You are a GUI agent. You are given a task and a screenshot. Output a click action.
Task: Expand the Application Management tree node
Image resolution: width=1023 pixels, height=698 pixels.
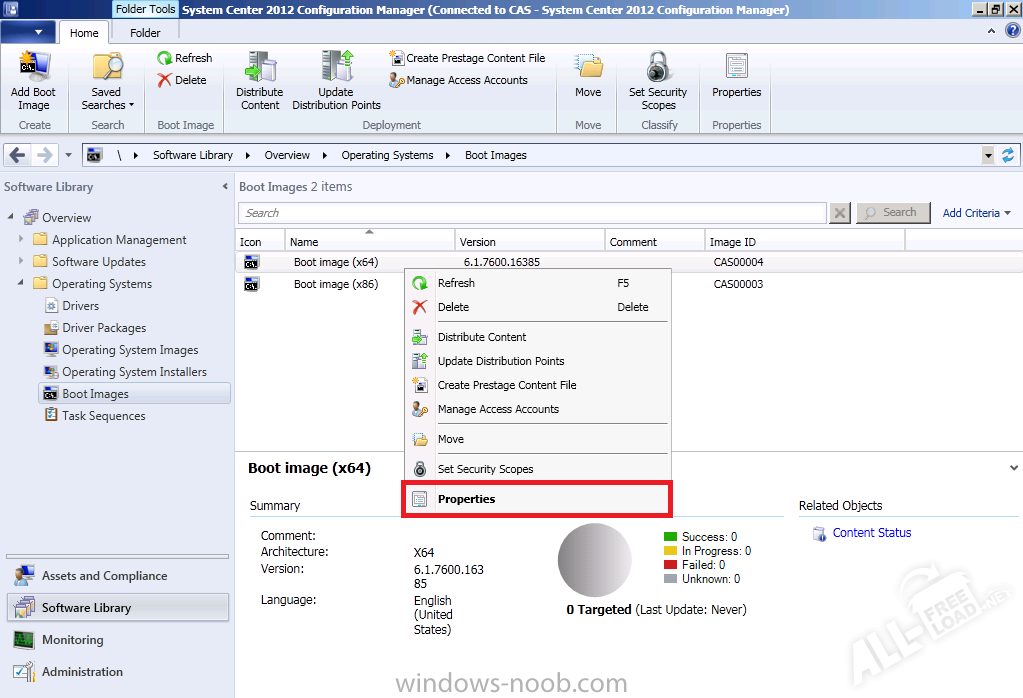(22, 240)
